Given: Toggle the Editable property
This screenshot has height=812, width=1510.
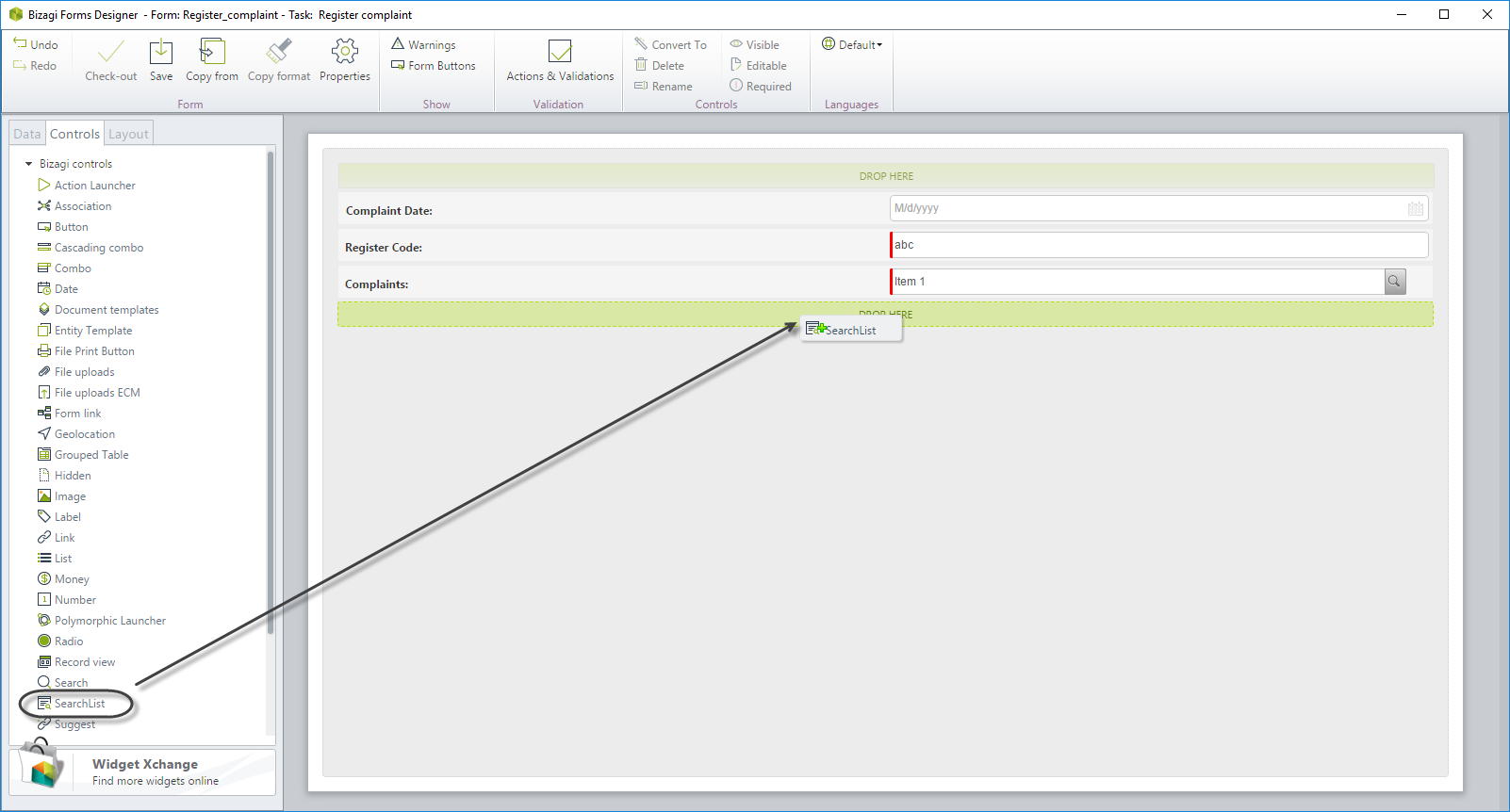Looking at the screenshot, I should tap(759, 65).
